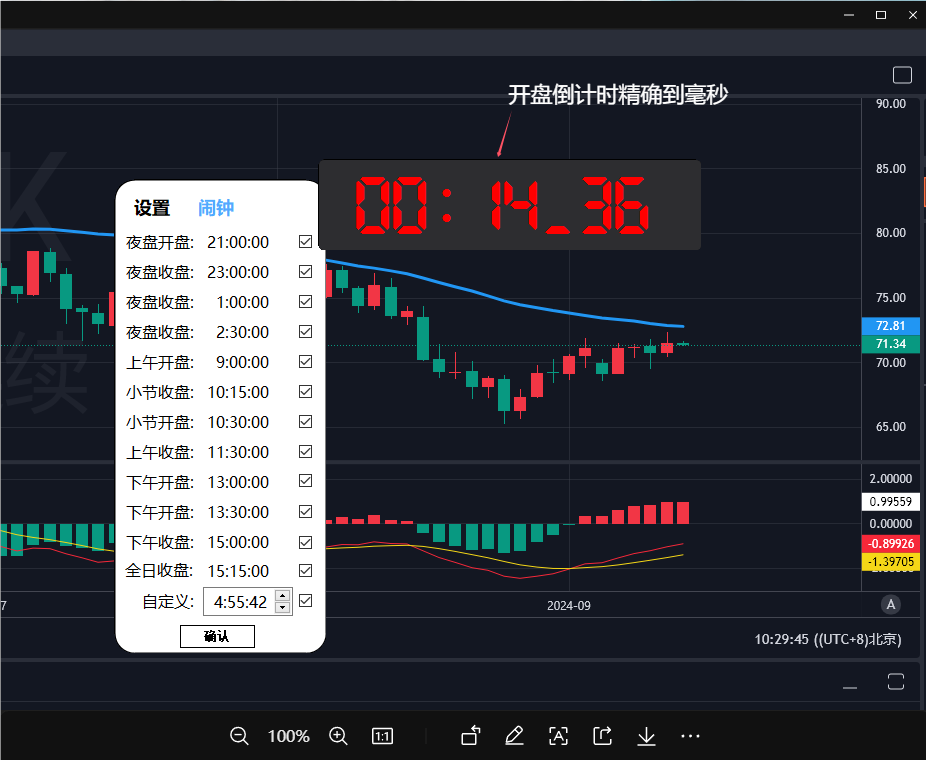Click the 65.00 price axis label
Screen dimensions: 926x760
(x=891, y=426)
